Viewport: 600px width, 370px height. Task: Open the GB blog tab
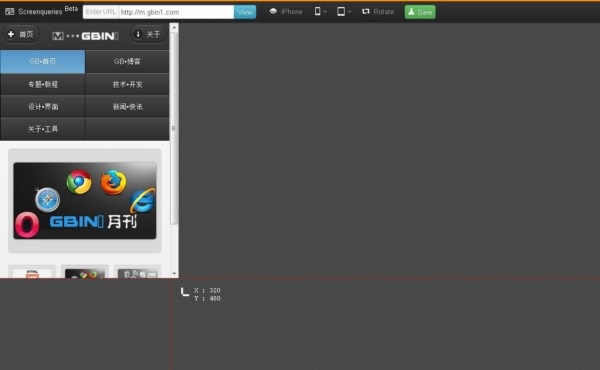[x=127, y=62]
